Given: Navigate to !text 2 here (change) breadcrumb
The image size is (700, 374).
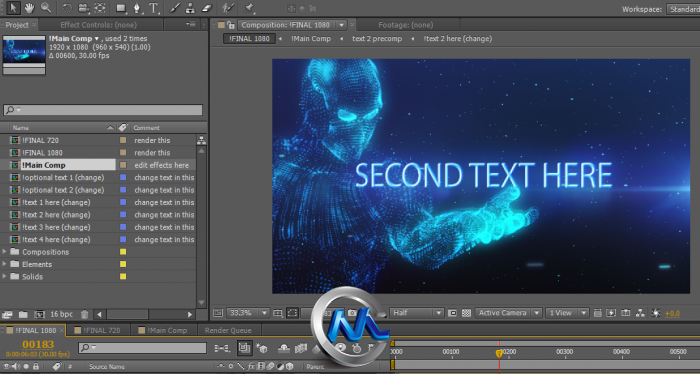Looking at the screenshot, I should 458,38.
